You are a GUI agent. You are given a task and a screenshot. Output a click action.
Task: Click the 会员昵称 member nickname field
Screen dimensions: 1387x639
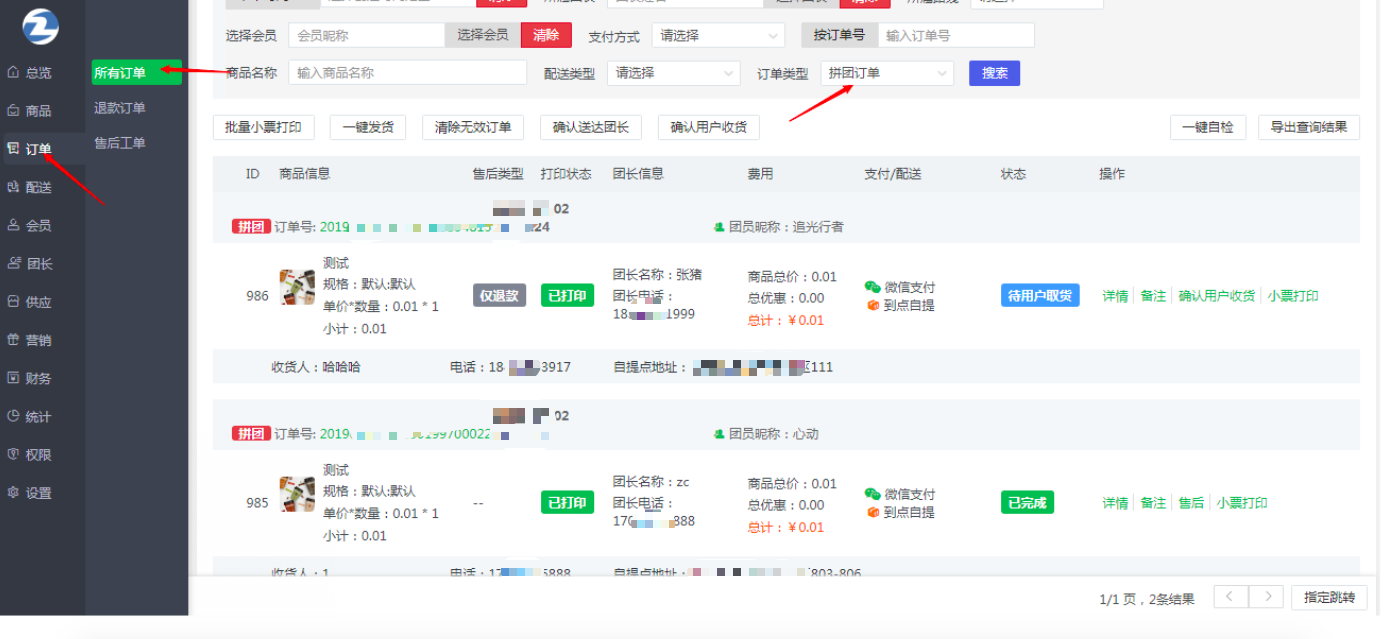[x=367, y=35]
